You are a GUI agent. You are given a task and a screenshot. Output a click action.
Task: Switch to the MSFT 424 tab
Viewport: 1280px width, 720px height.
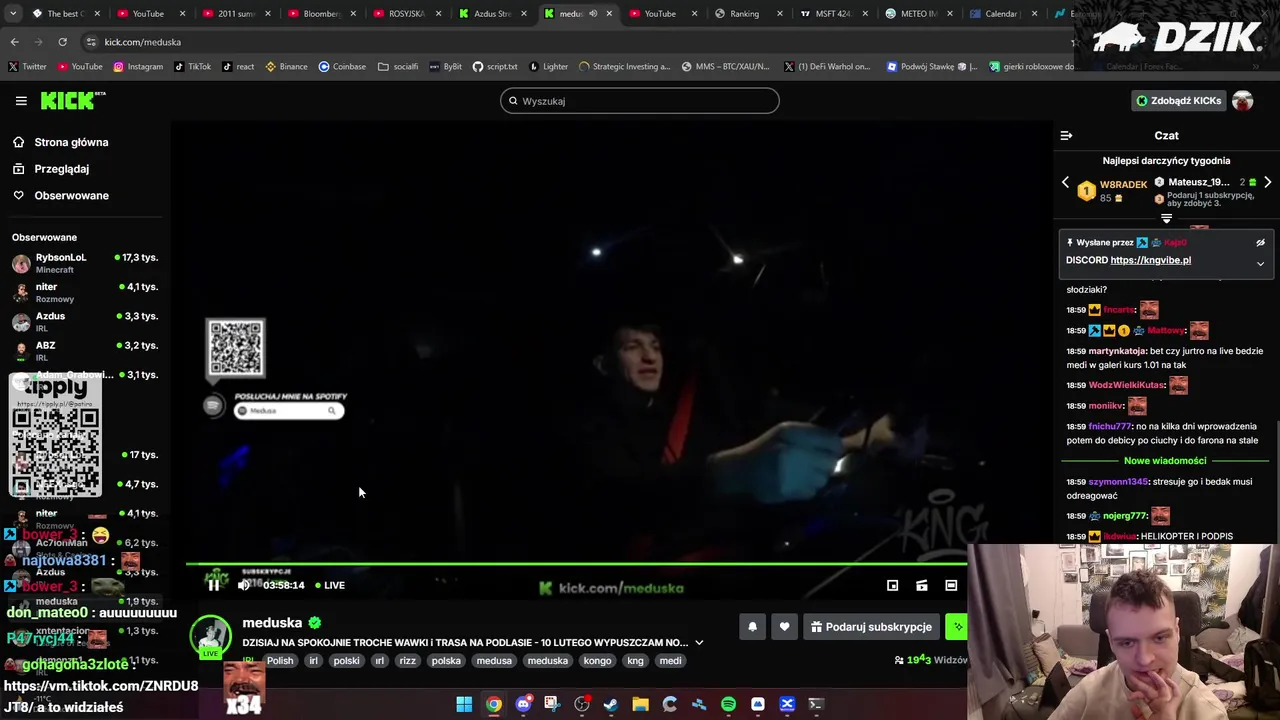pos(832,14)
